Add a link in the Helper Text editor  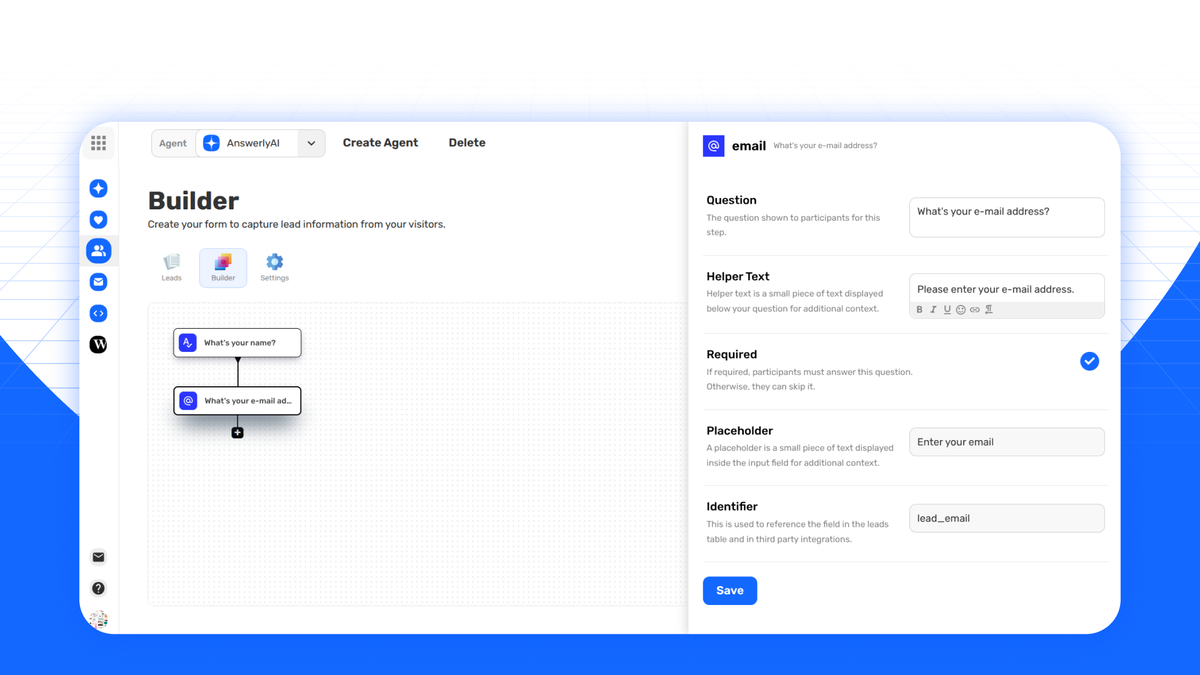pos(974,309)
